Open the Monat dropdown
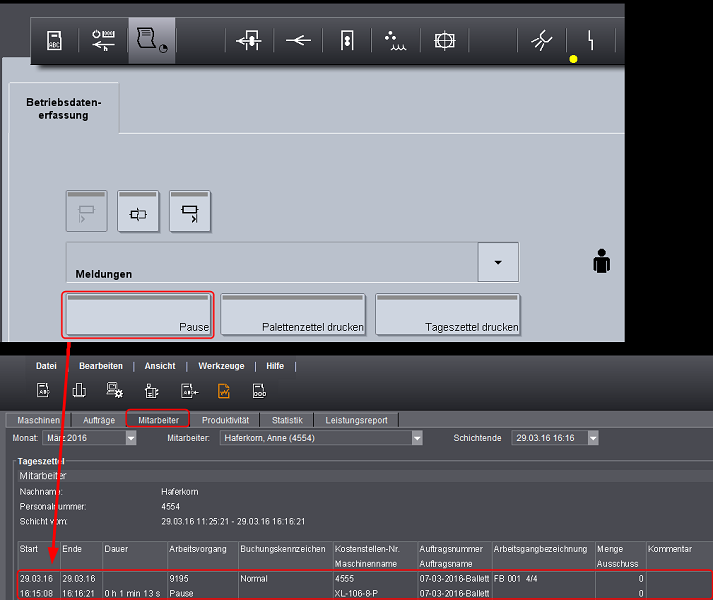Viewport: 713px width, 600px height. click(130, 438)
